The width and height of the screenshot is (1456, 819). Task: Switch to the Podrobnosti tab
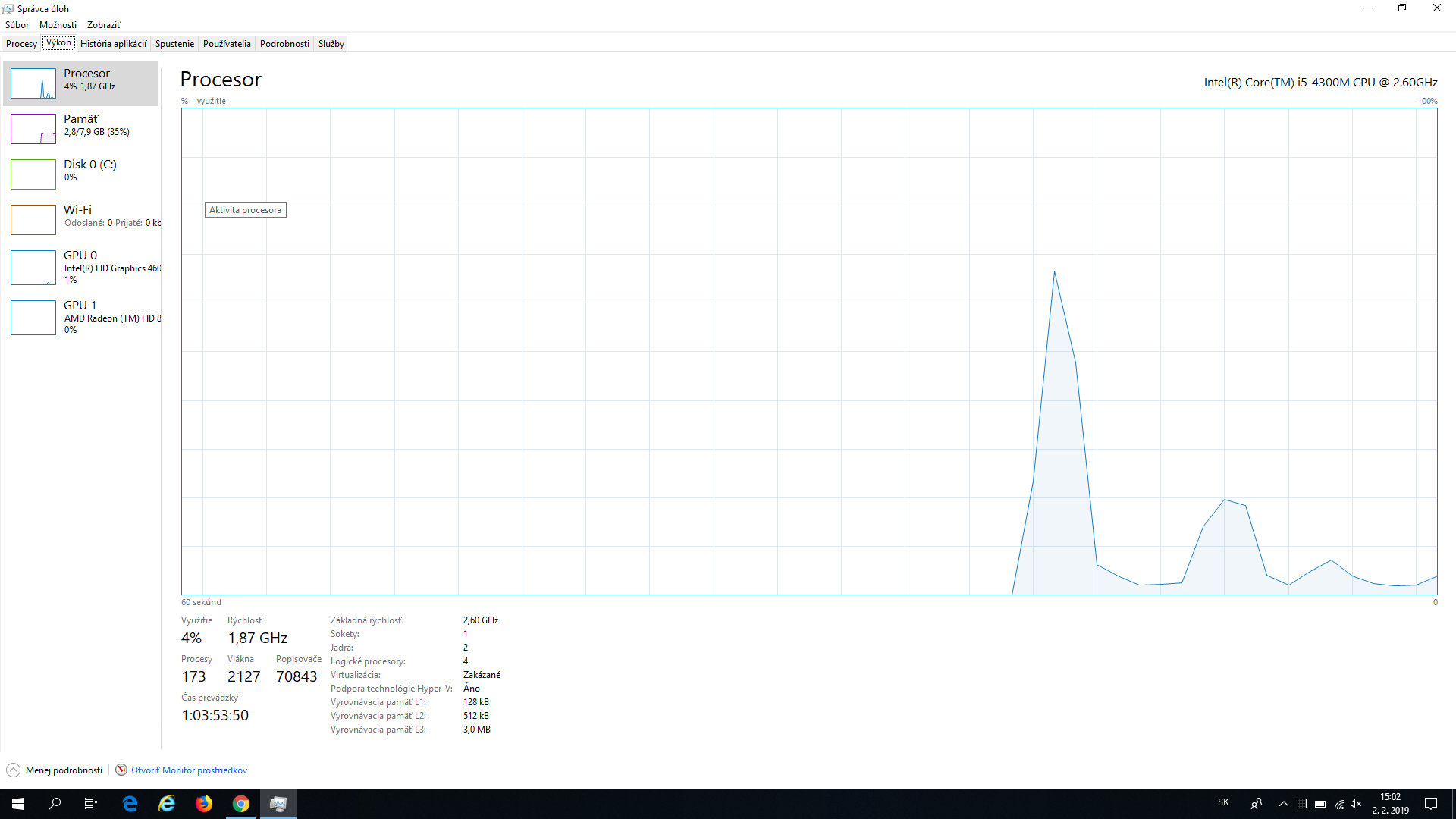[284, 44]
